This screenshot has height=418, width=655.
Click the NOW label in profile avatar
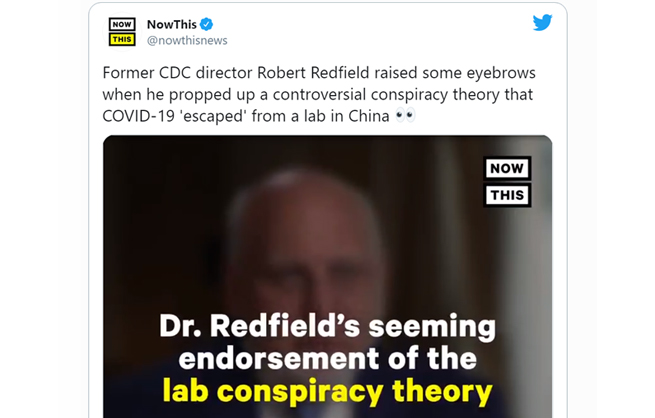pyautogui.click(x=122, y=24)
